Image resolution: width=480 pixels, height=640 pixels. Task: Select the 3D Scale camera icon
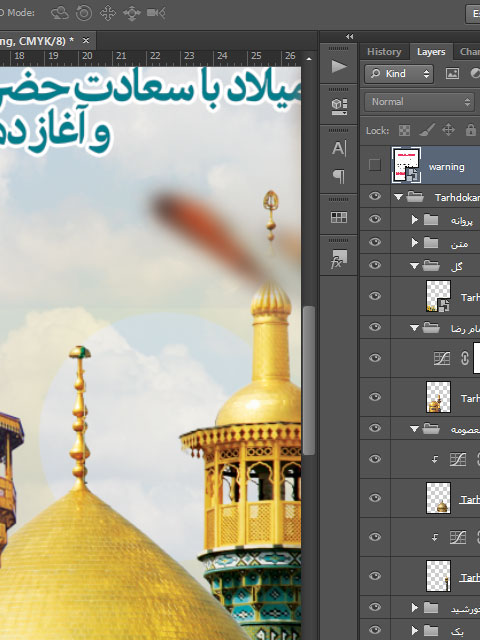(x=156, y=13)
